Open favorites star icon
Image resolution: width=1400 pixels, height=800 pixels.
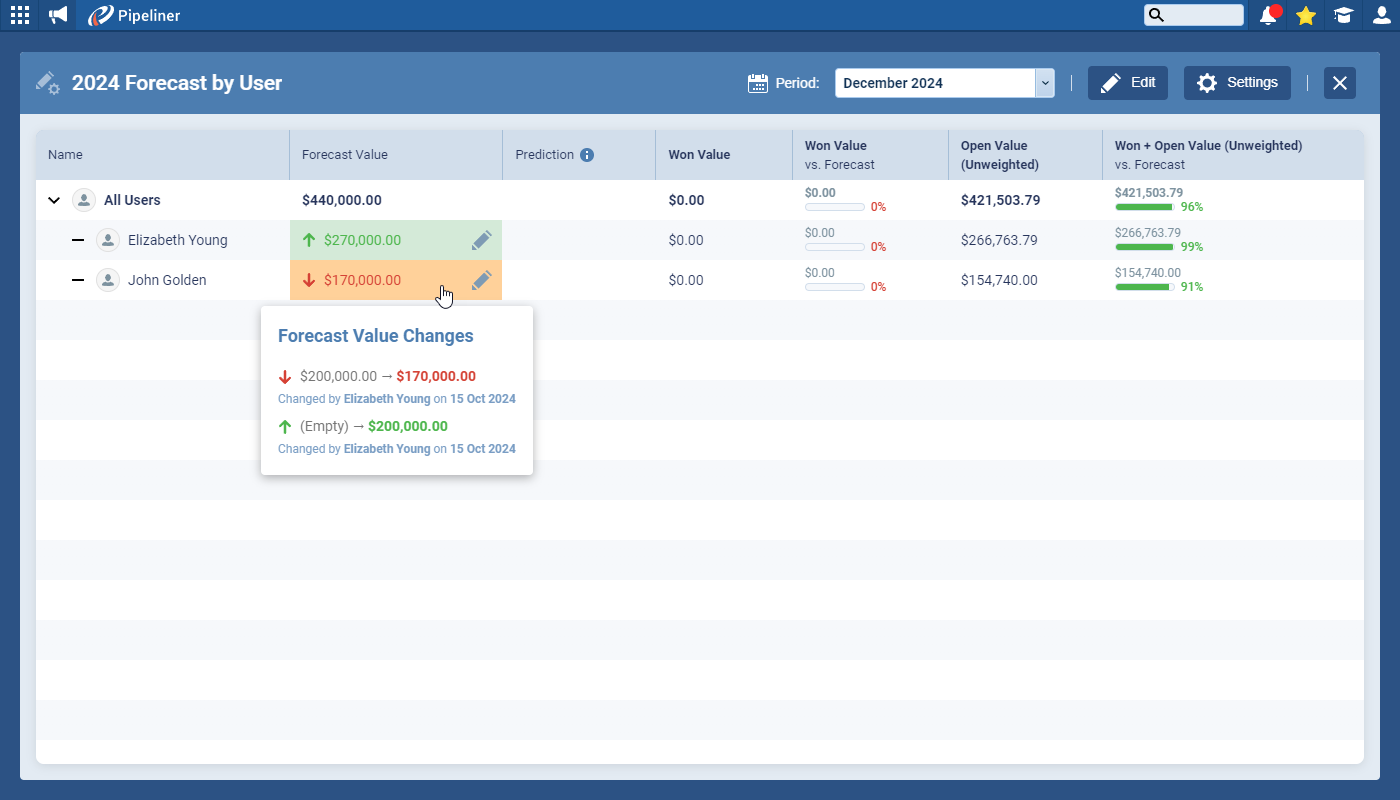(1305, 15)
